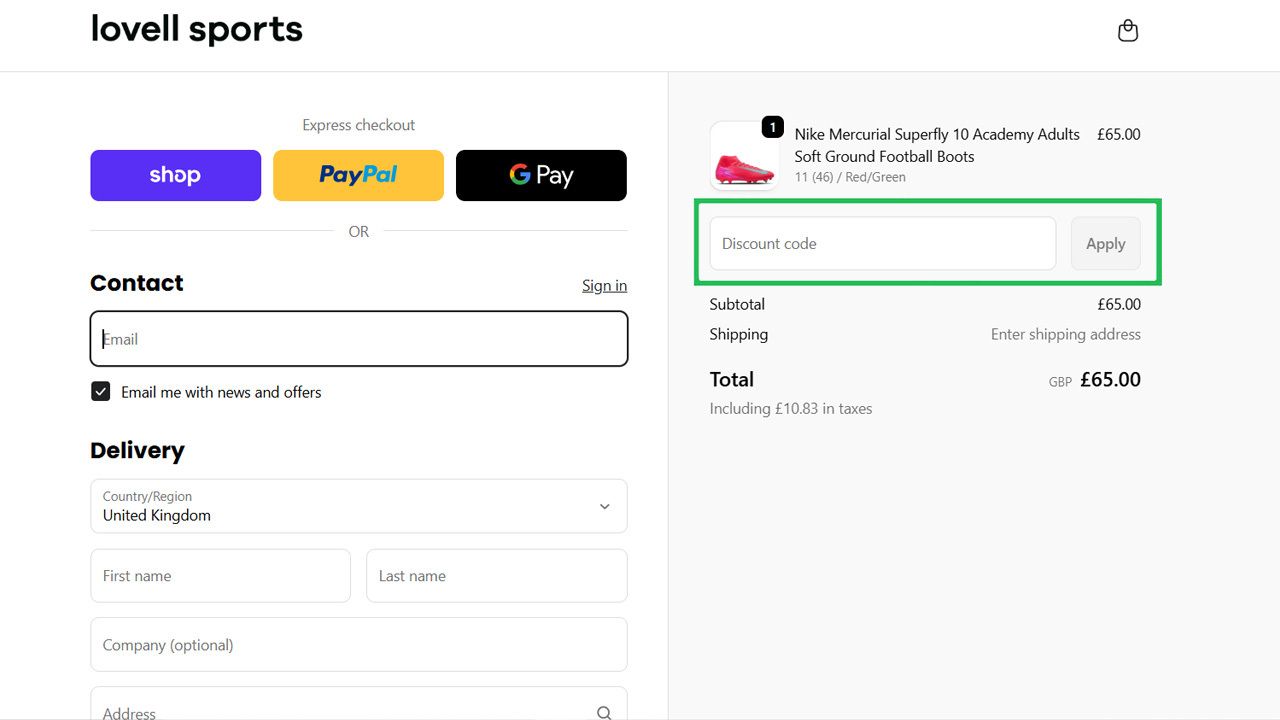Viewport: 1280px width, 720px height.
Task: Click the Google G logo inside the Pay button
Action: 519,174
